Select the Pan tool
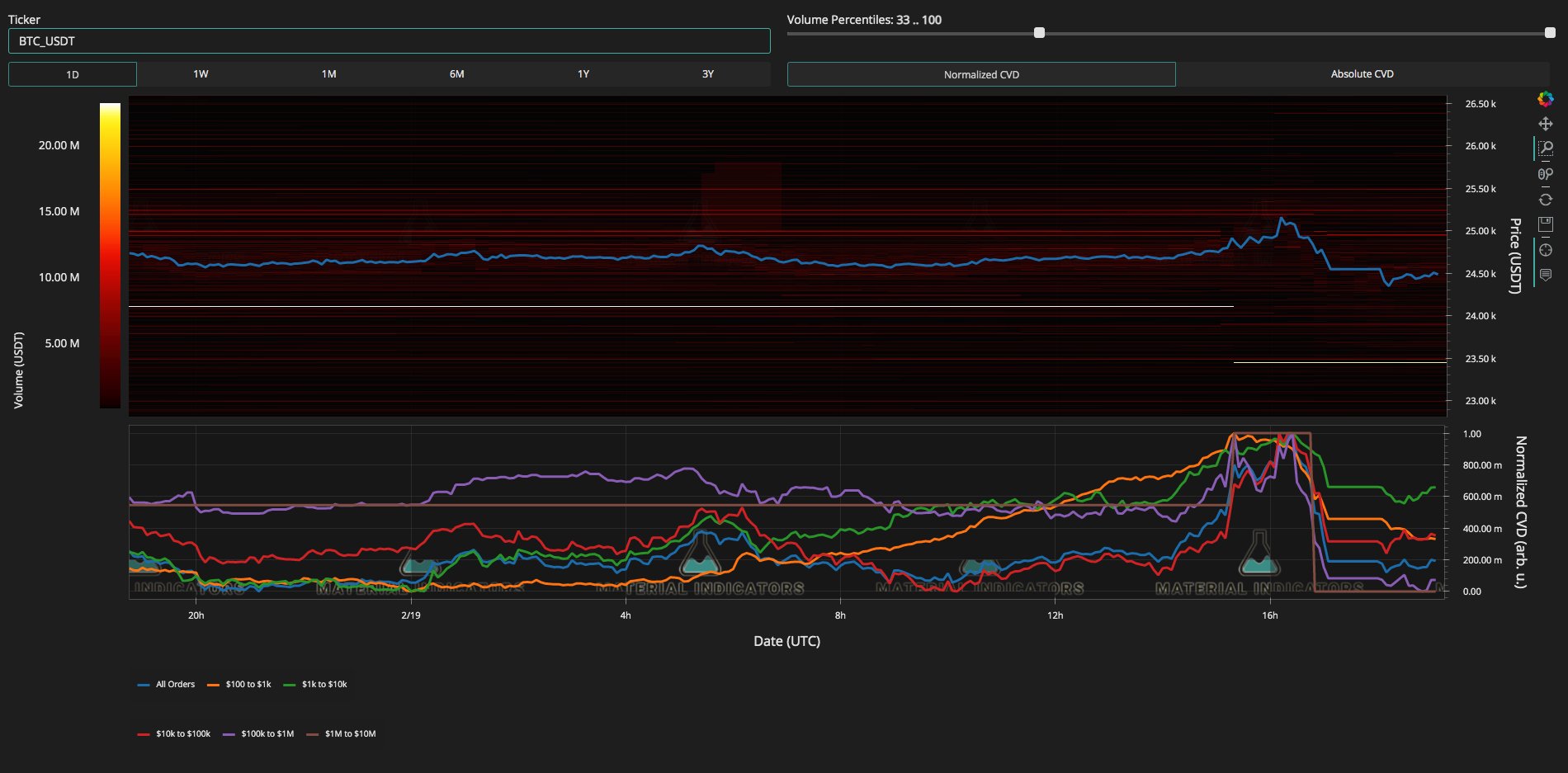This screenshot has width=1568, height=773. coord(1546,124)
